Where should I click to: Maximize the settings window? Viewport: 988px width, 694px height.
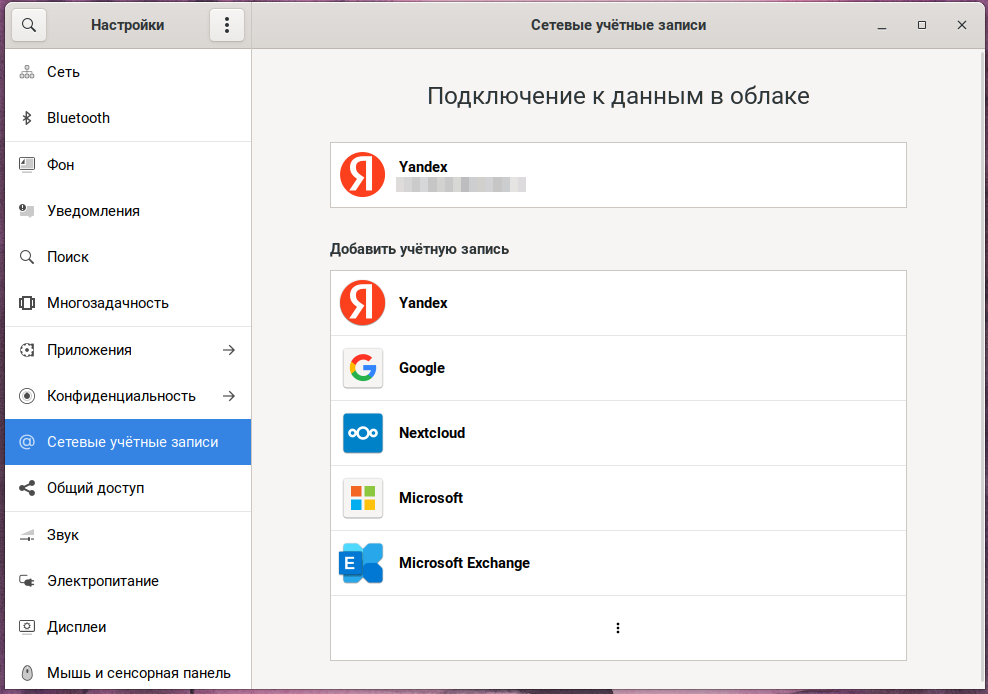coord(922,25)
